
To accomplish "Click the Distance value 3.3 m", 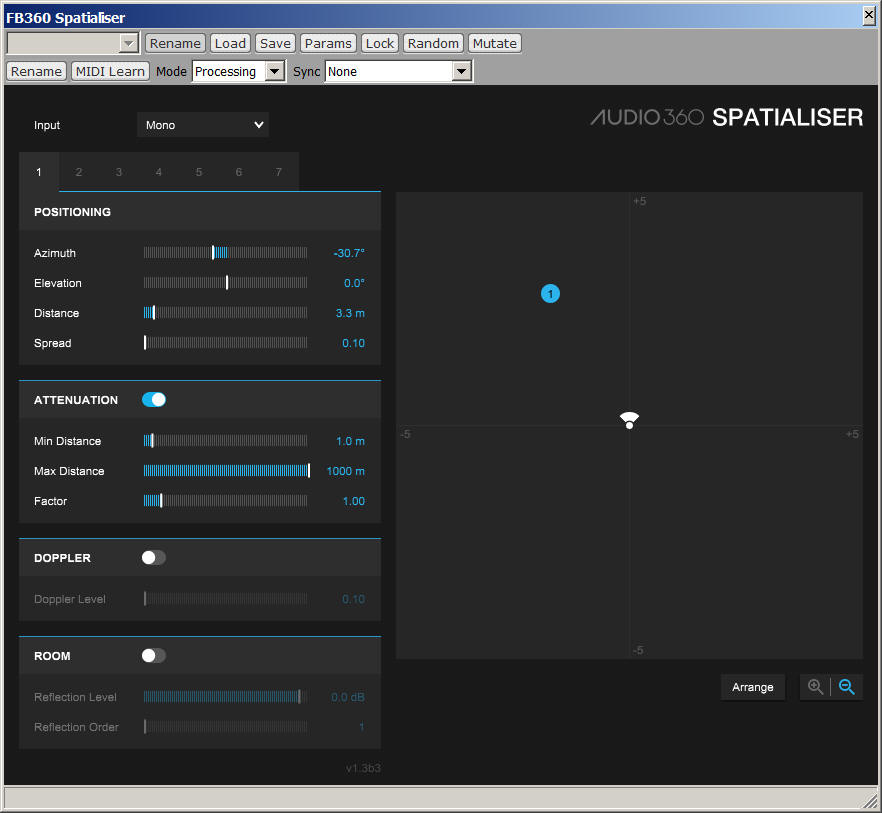I will [x=350, y=313].
